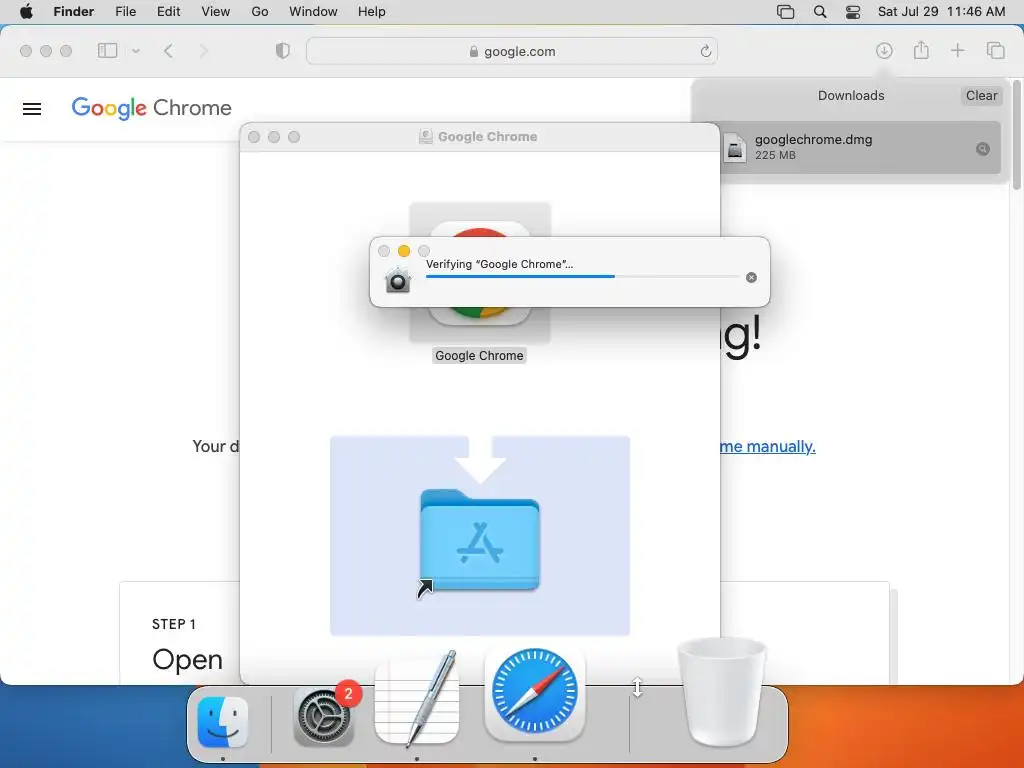
Task: Click the google.com address bar
Action: [512, 51]
